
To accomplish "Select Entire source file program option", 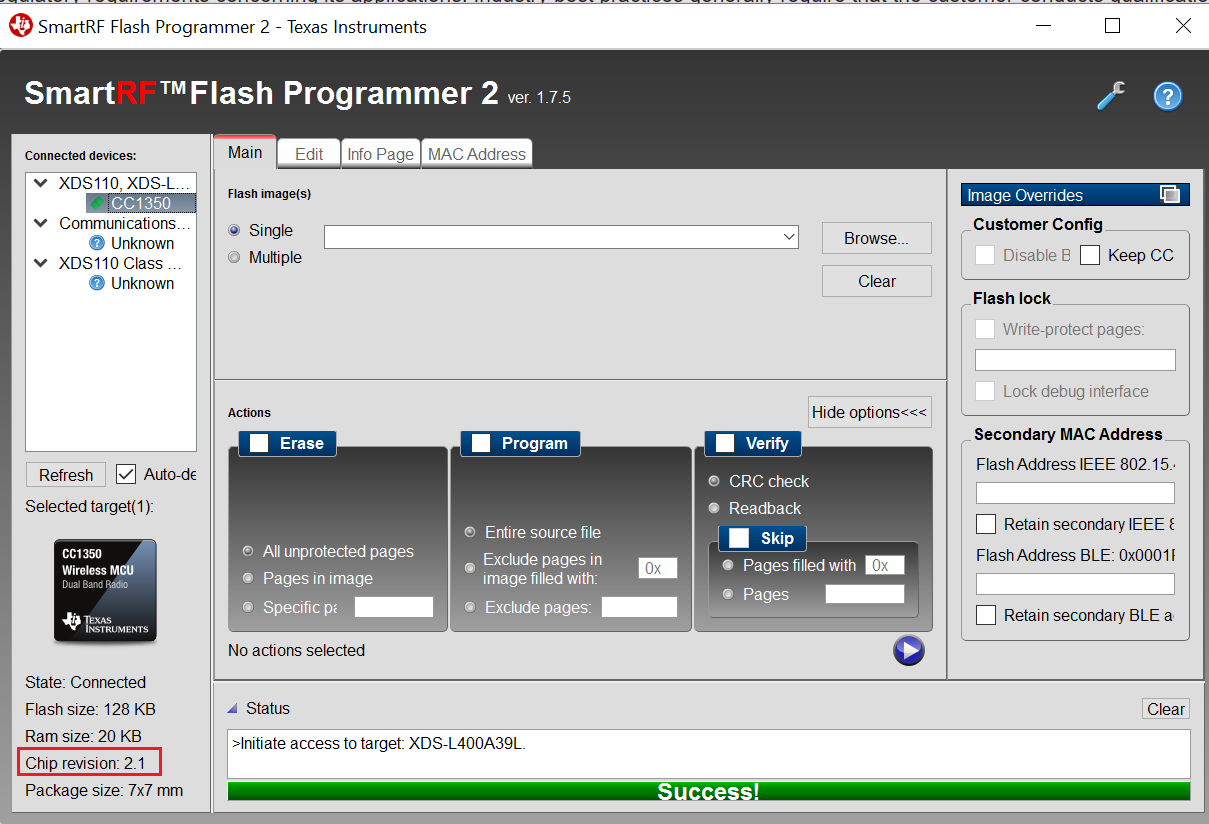I will tap(469, 532).
